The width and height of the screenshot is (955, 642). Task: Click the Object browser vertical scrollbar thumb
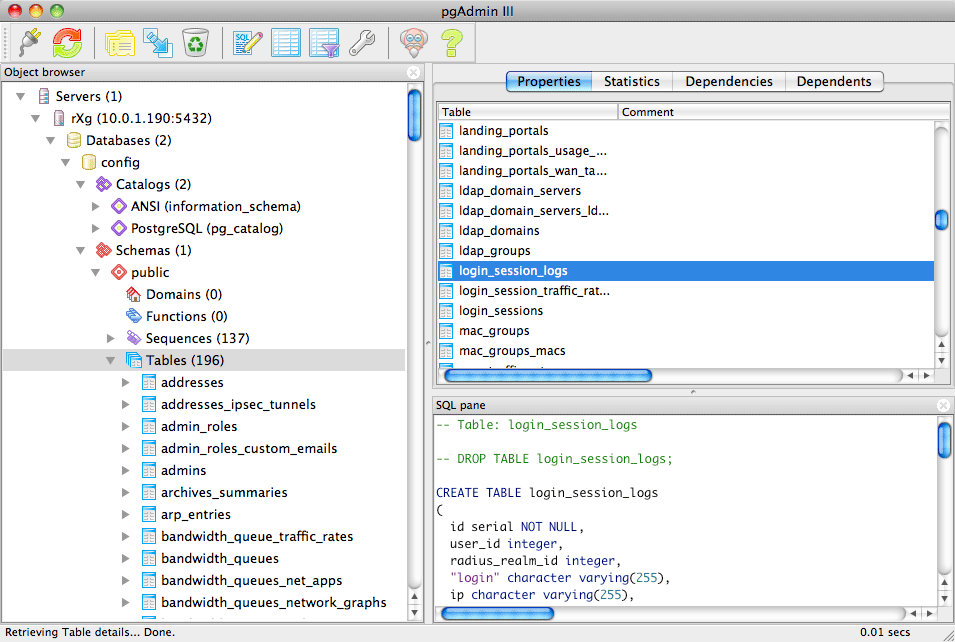tap(415, 115)
